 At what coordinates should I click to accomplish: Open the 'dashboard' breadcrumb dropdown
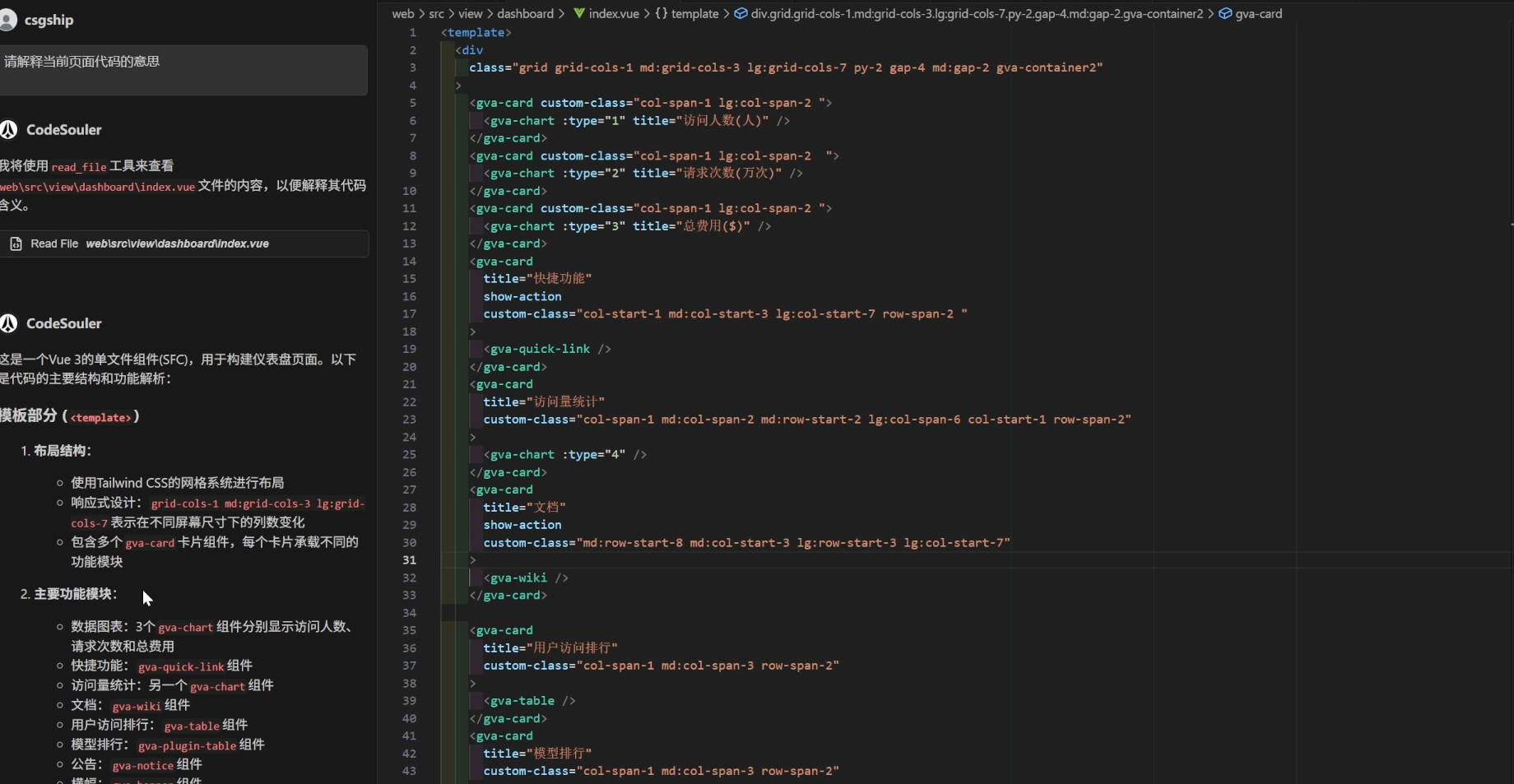[x=525, y=13]
